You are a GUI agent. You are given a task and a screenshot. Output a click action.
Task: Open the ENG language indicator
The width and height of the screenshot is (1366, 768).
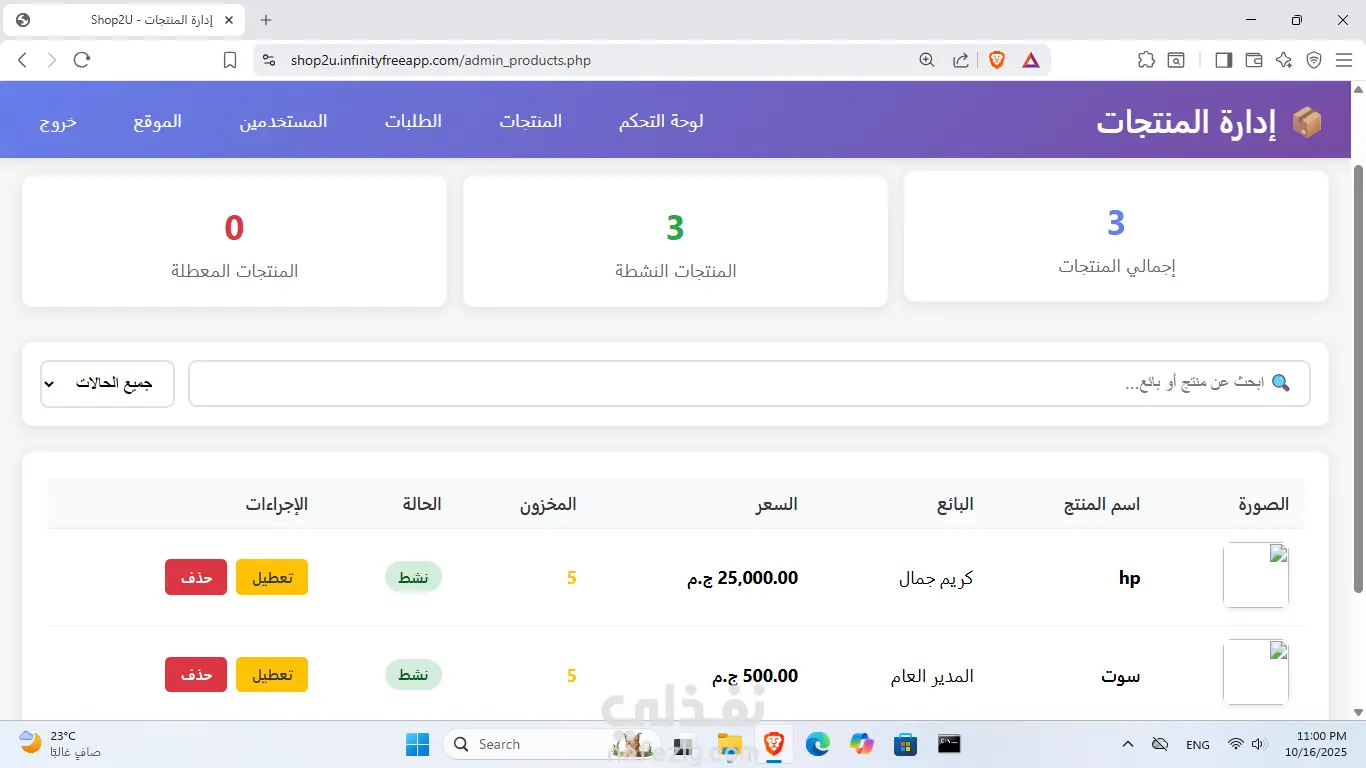click(1197, 744)
